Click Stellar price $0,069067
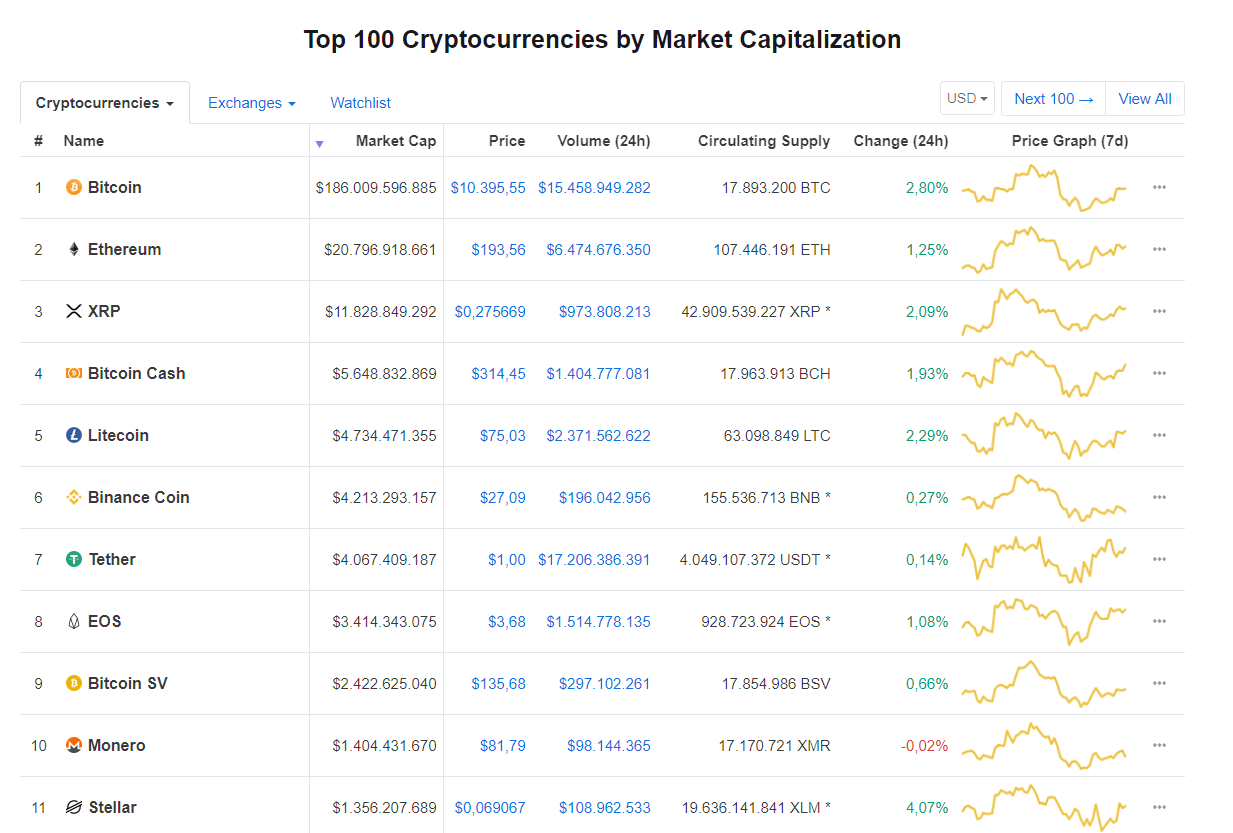Viewport: 1233px width, 833px height. pos(490,807)
